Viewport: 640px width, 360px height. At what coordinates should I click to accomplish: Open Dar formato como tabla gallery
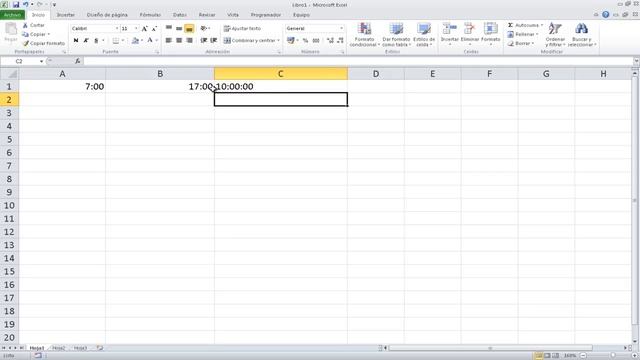click(x=396, y=35)
